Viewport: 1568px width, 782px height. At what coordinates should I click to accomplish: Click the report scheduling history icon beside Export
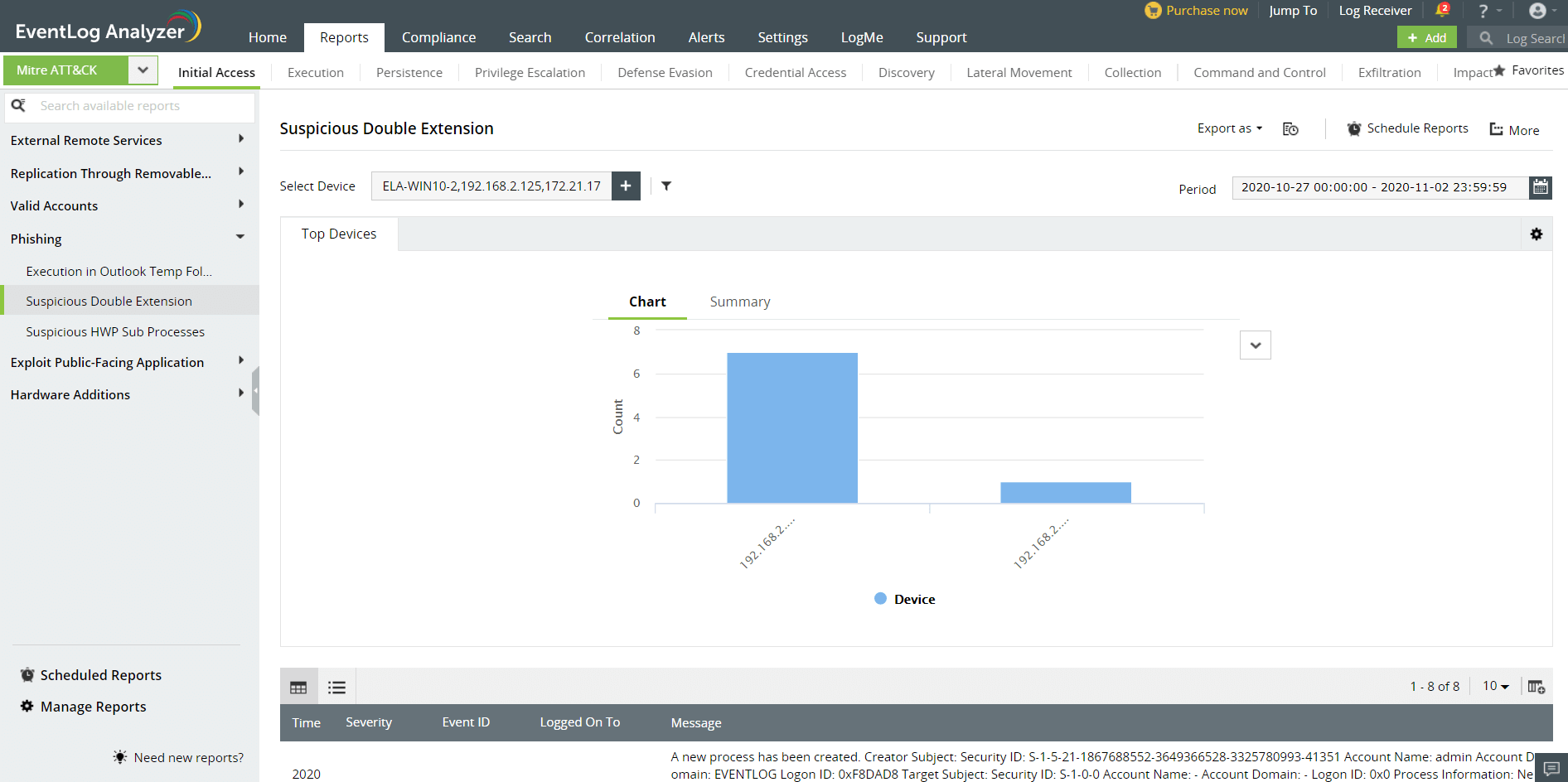click(1290, 128)
